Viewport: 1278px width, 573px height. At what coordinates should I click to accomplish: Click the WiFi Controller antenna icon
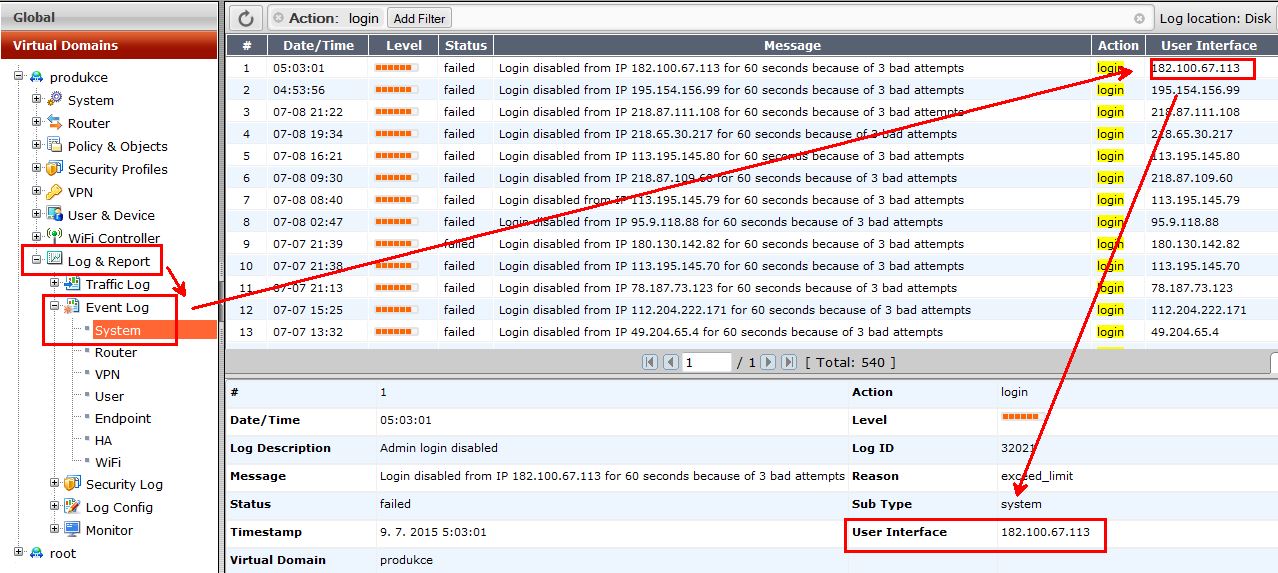point(55,237)
